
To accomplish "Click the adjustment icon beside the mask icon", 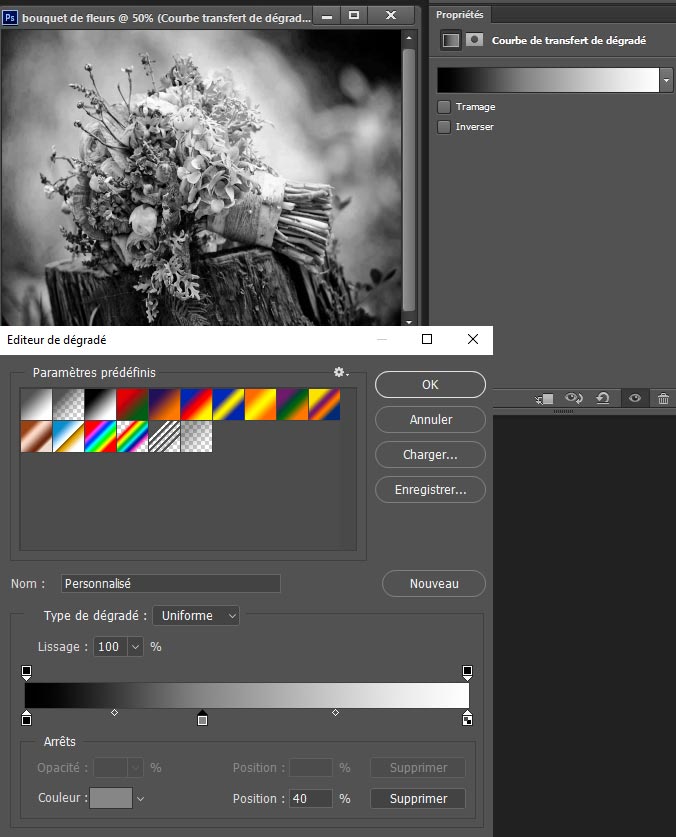I will [451, 40].
